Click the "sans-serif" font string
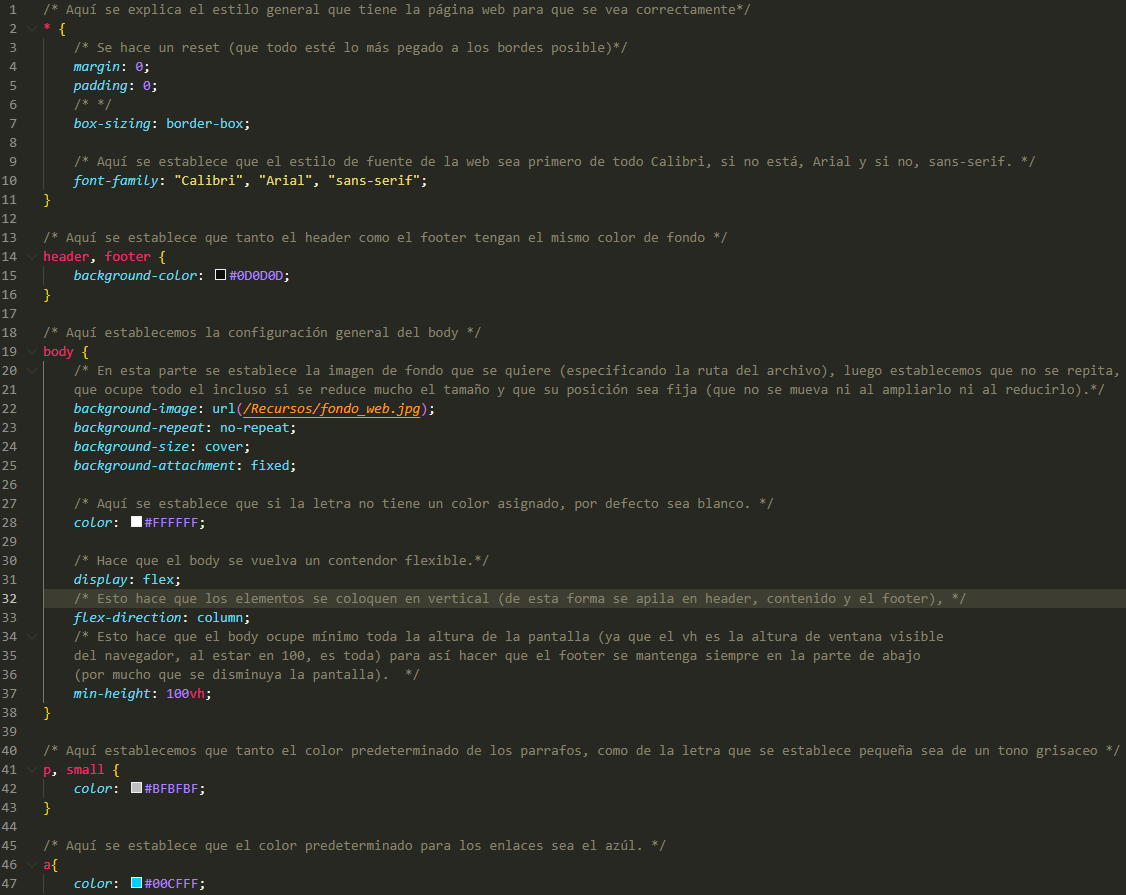This screenshot has height=895, width=1126. click(x=373, y=180)
